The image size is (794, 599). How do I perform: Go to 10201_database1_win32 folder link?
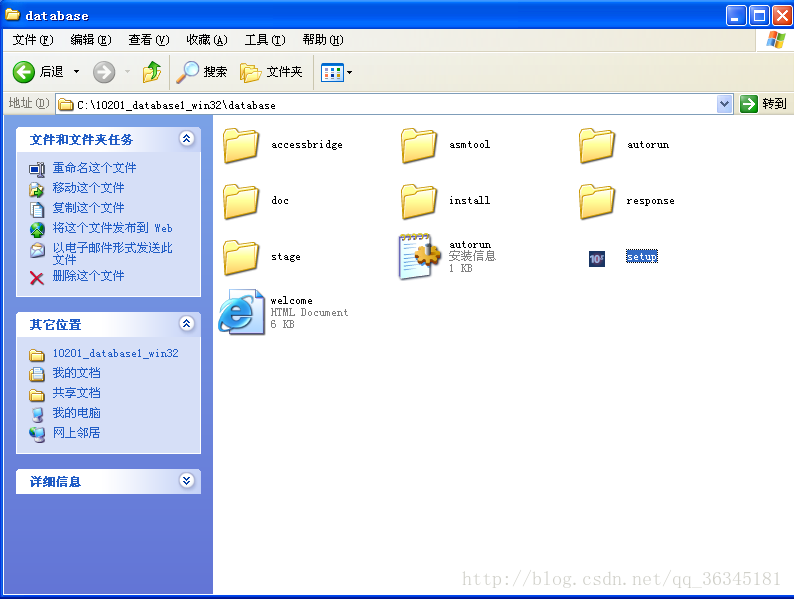115,353
